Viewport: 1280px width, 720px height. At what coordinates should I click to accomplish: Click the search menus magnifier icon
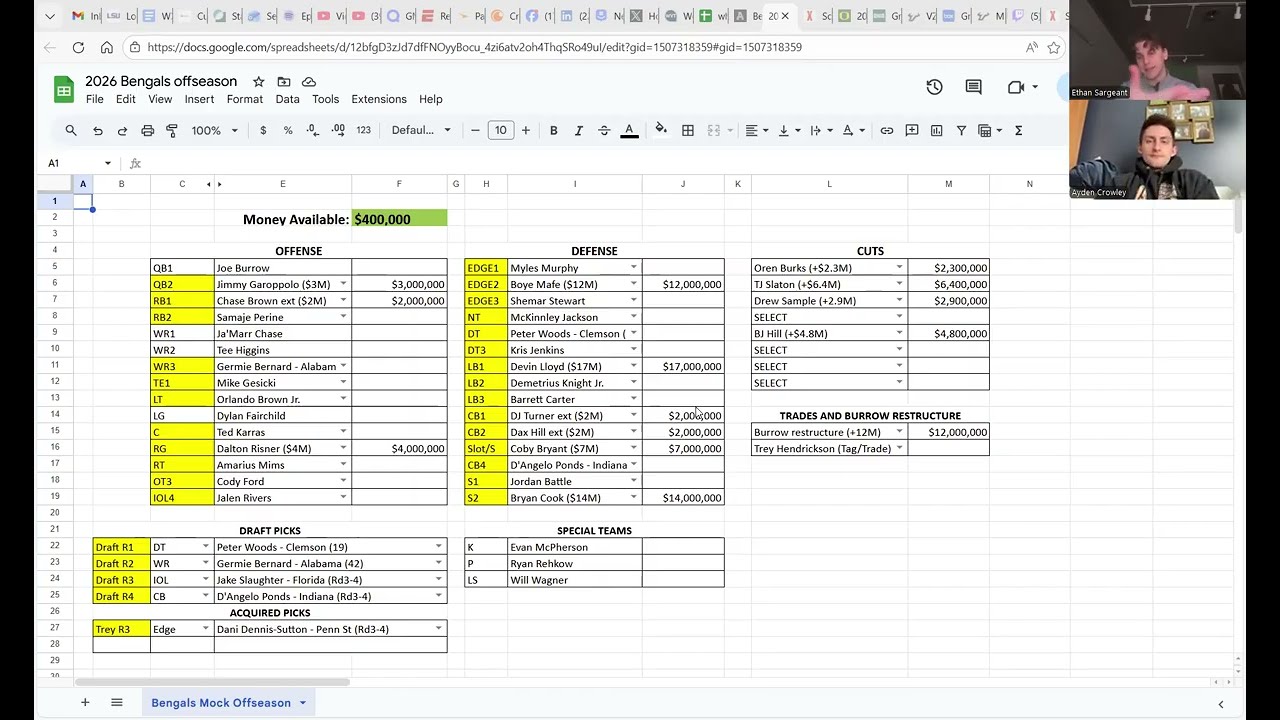click(71, 130)
